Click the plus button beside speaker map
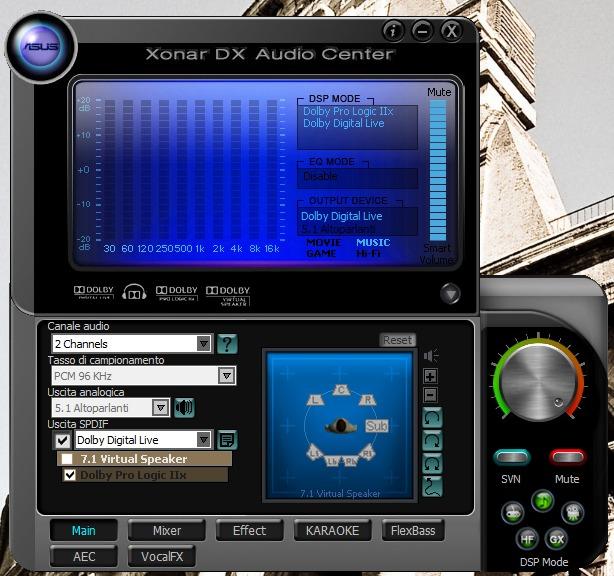Image resolution: width=614 pixels, height=576 pixels. pos(430,376)
